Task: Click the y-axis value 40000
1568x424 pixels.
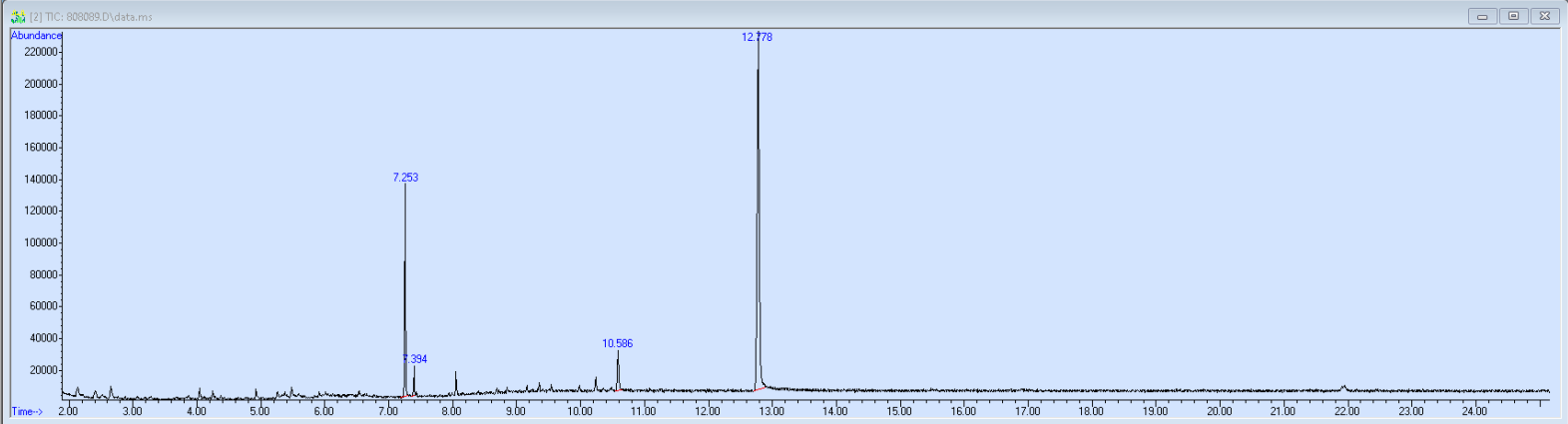Action: tap(44, 338)
